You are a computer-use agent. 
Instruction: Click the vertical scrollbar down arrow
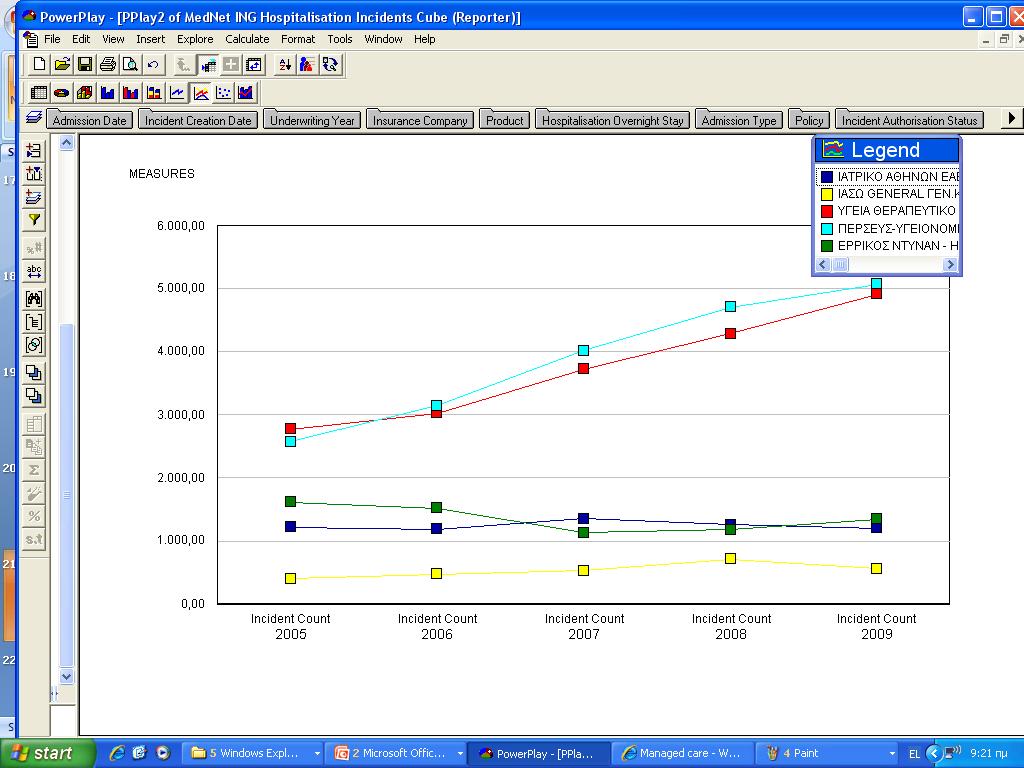[67, 676]
